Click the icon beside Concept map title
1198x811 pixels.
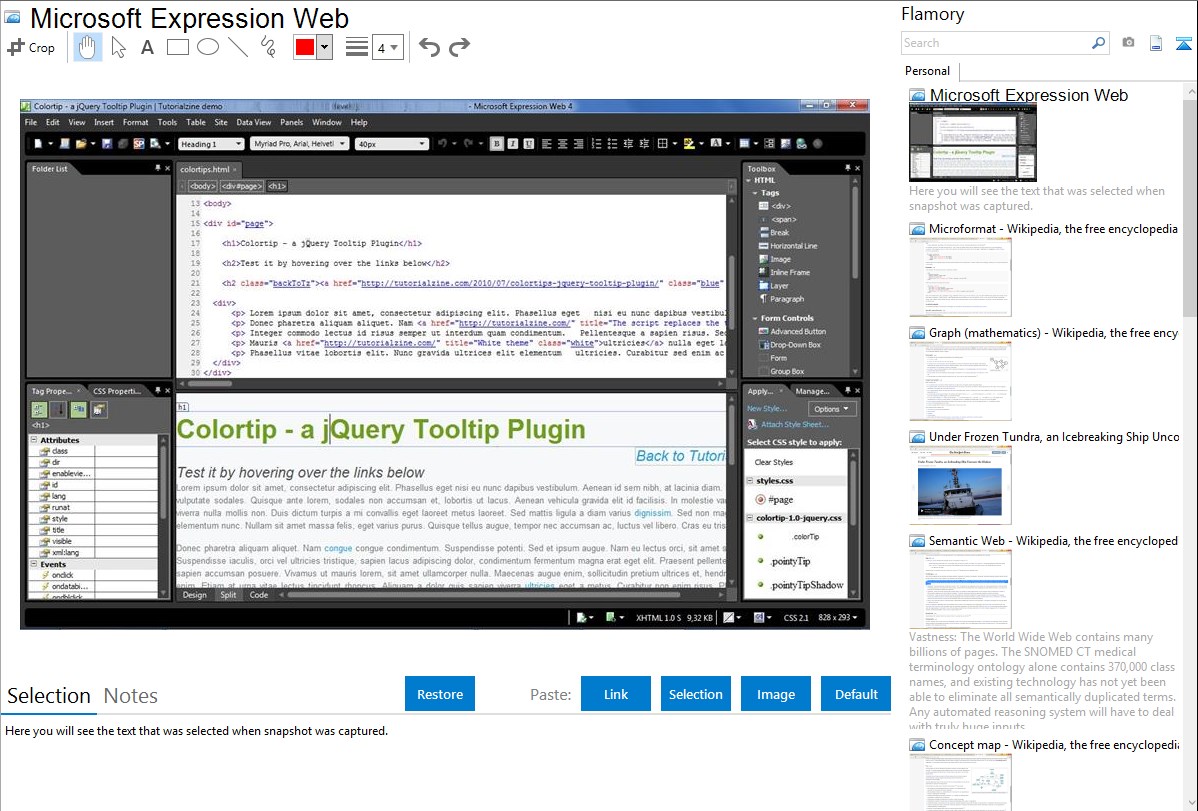click(917, 744)
